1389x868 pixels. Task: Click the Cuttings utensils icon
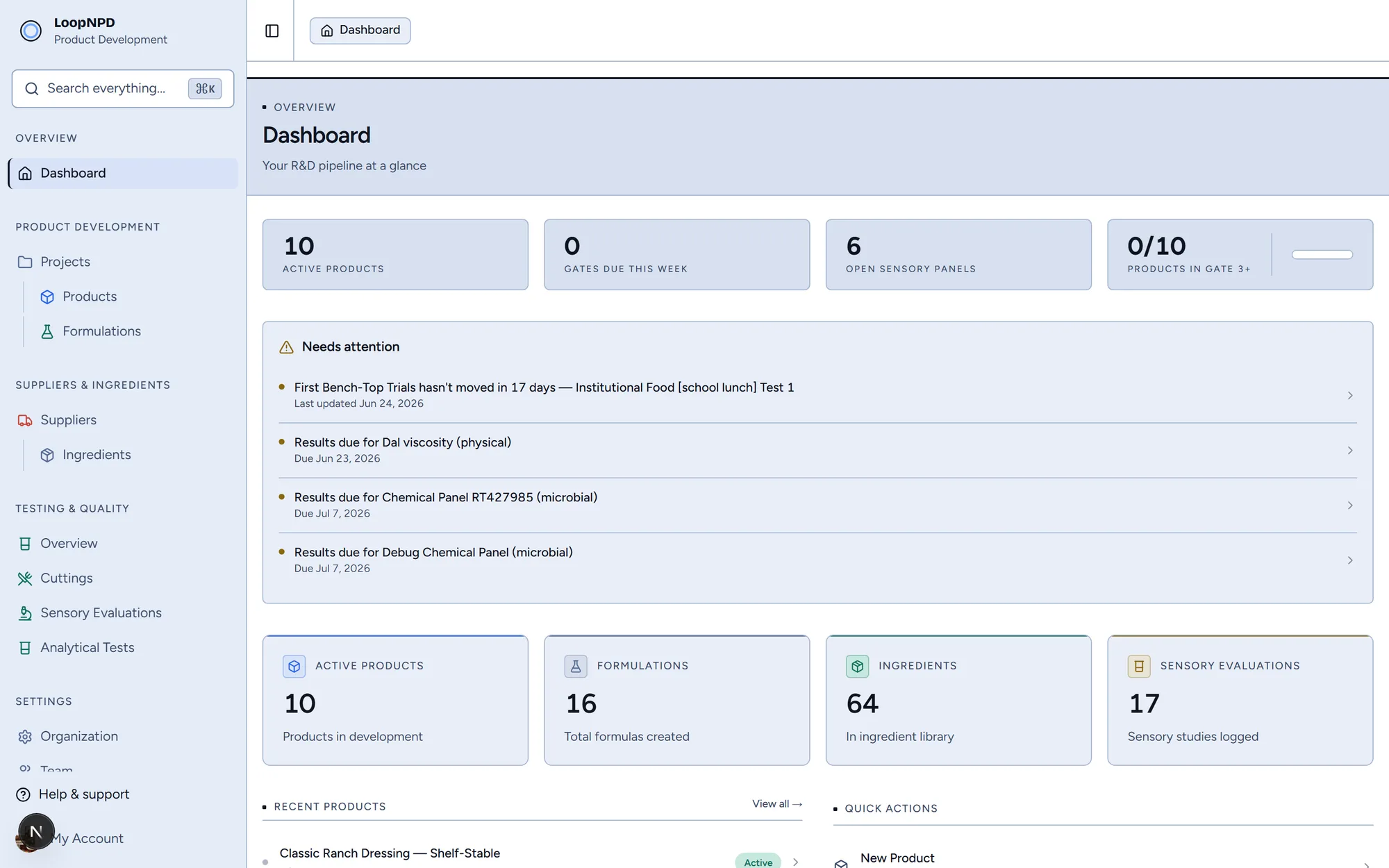(25, 579)
